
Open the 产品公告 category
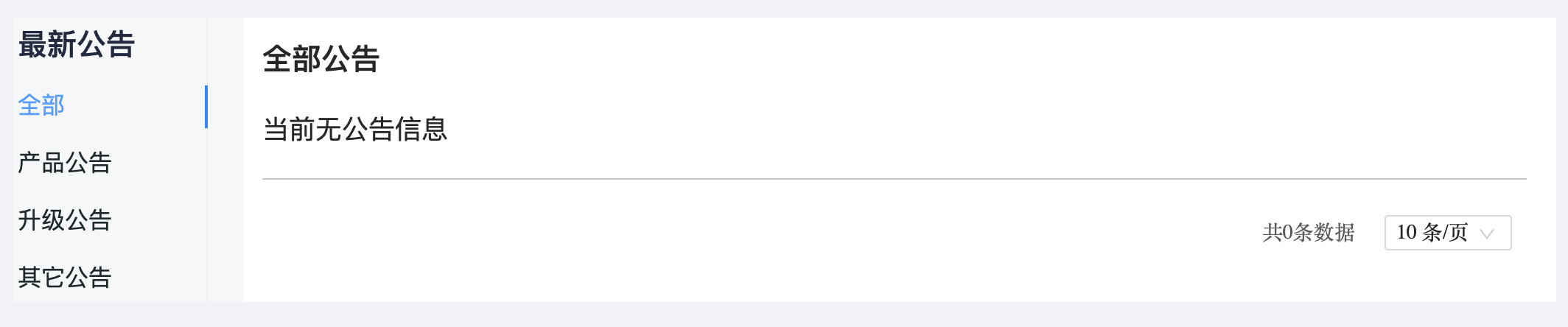(x=65, y=163)
